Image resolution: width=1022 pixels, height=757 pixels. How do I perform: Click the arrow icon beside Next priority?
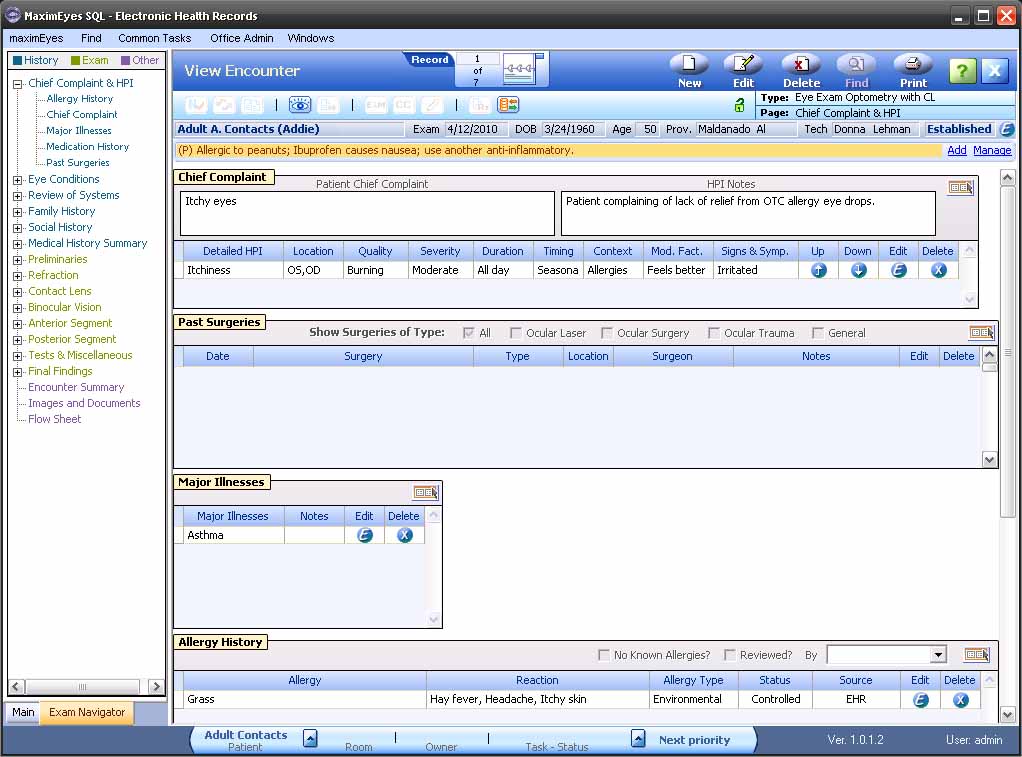click(638, 738)
